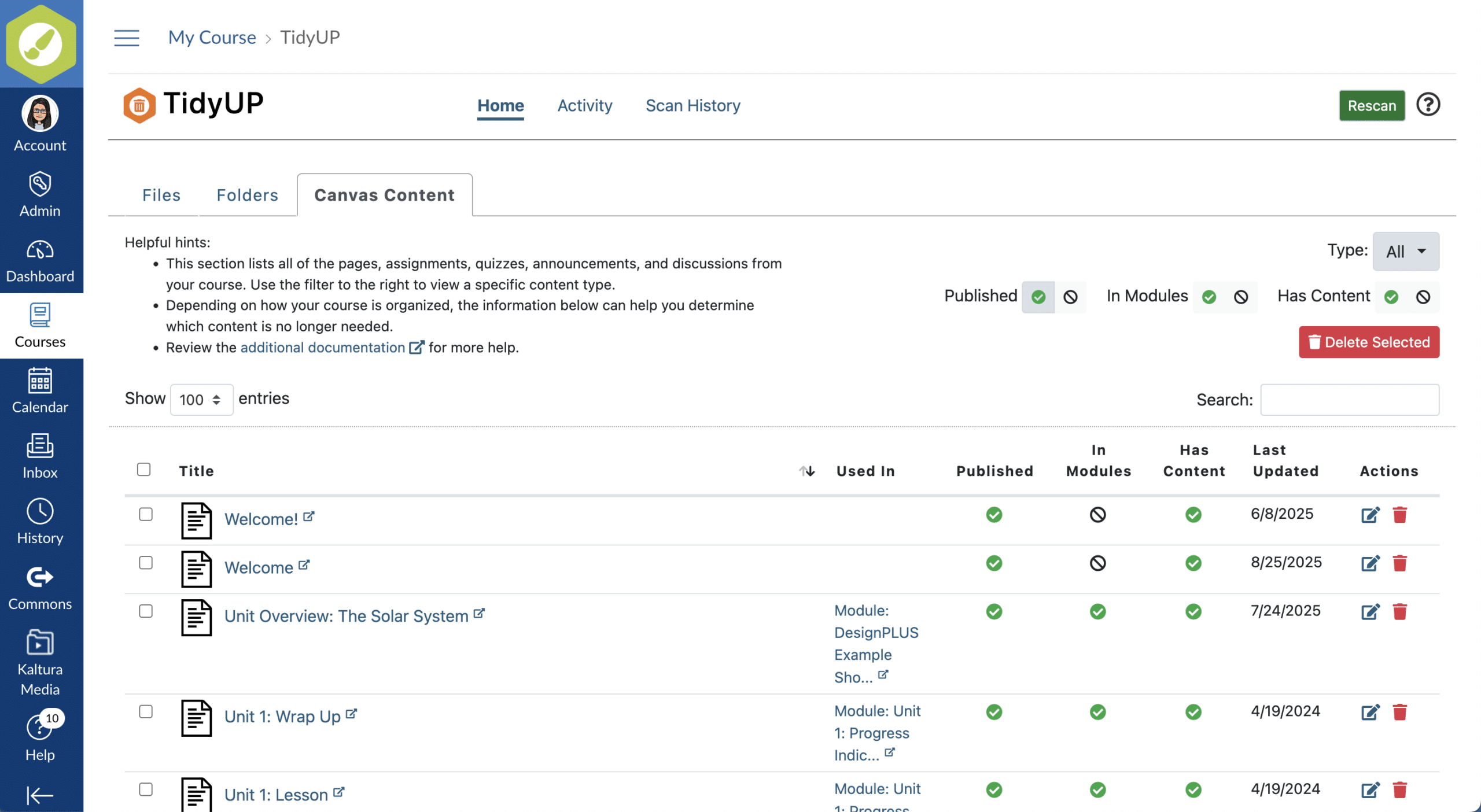Edit the Unit 1: Wrap Up page

tap(1369, 712)
